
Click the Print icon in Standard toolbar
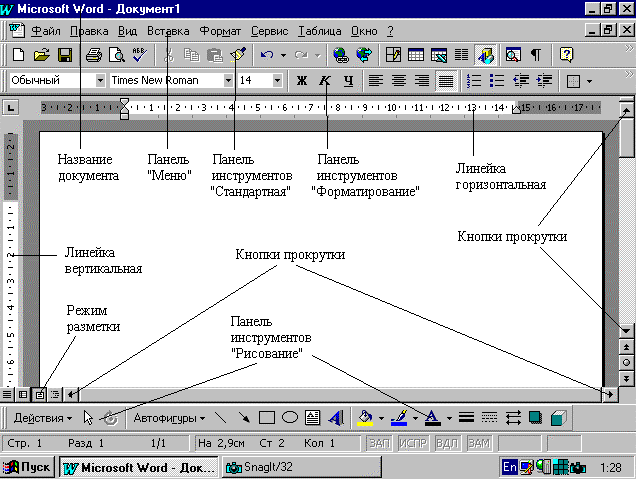(93, 55)
